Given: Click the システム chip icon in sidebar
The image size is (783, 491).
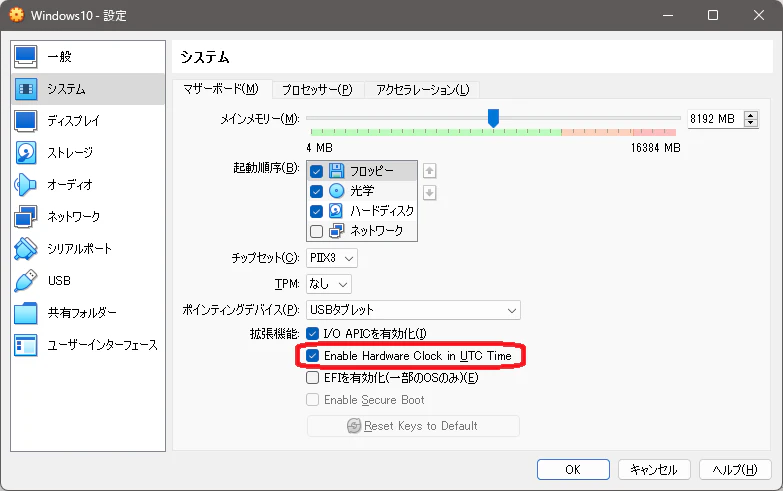Looking at the screenshot, I should tap(25, 89).
